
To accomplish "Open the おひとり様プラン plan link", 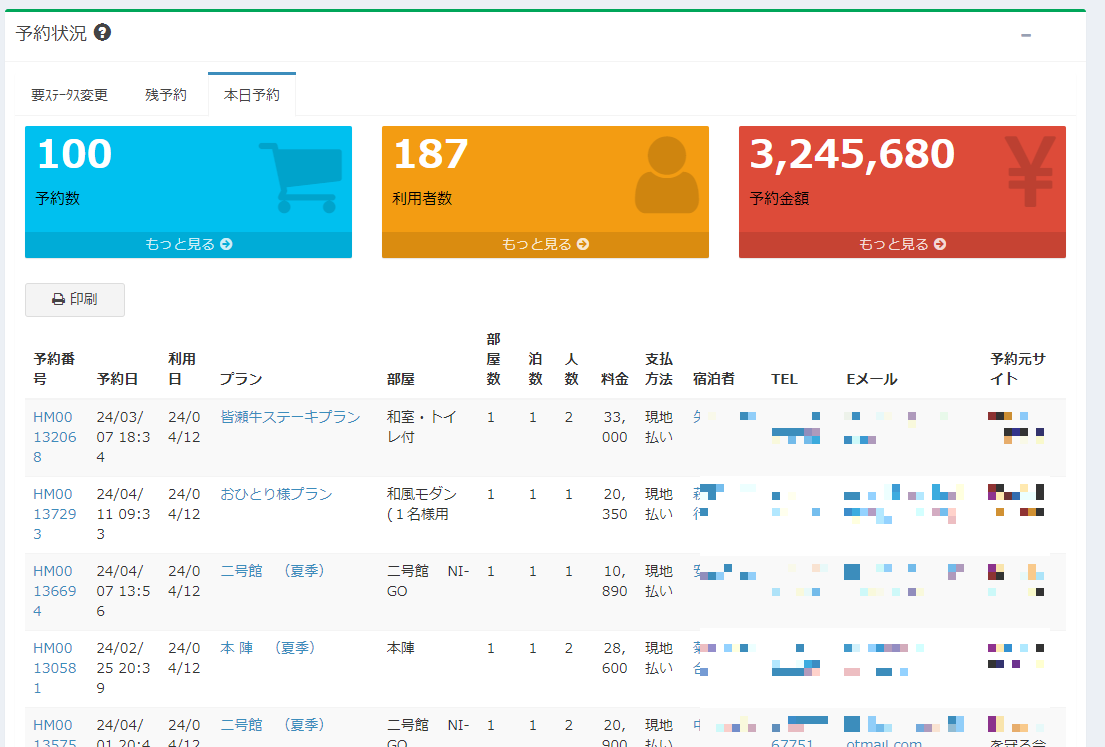I will 276,493.
